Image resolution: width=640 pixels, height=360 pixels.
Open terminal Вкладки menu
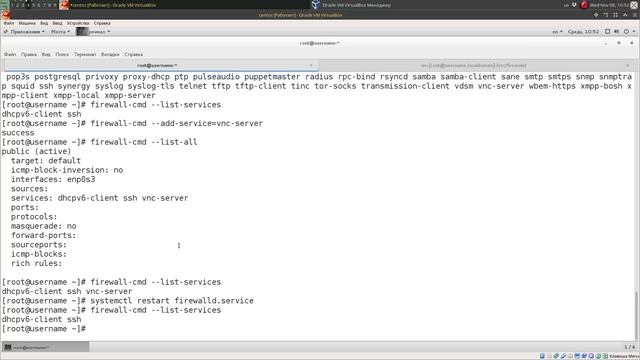pyautogui.click(x=110, y=54)
